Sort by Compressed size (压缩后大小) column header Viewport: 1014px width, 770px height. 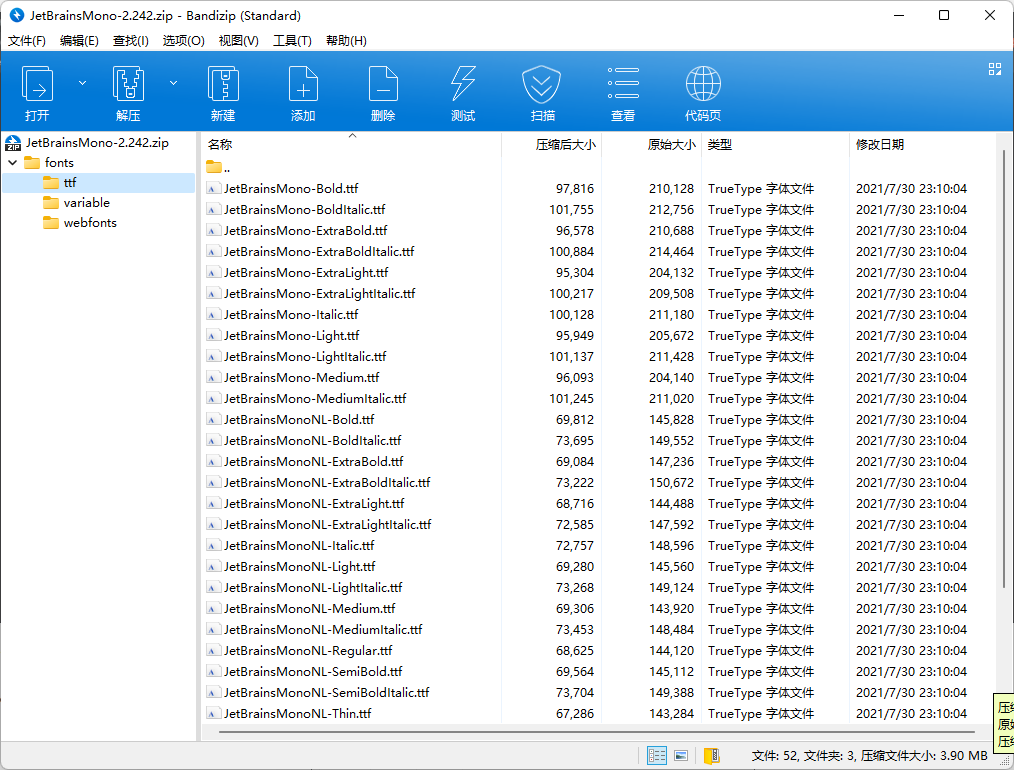click(x=552, y=145)
